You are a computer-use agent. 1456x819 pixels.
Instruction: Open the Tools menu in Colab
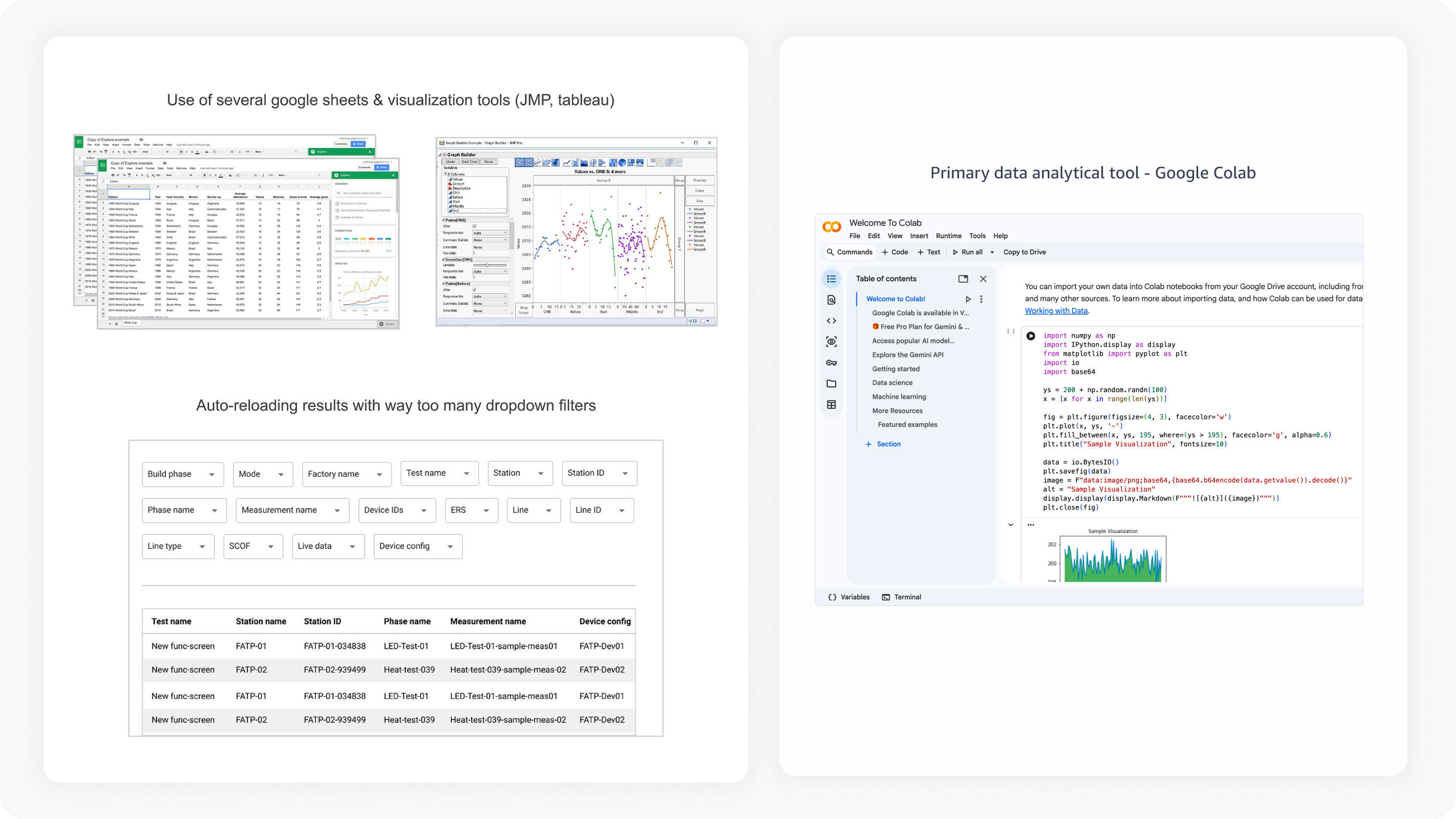coord(977,236)
